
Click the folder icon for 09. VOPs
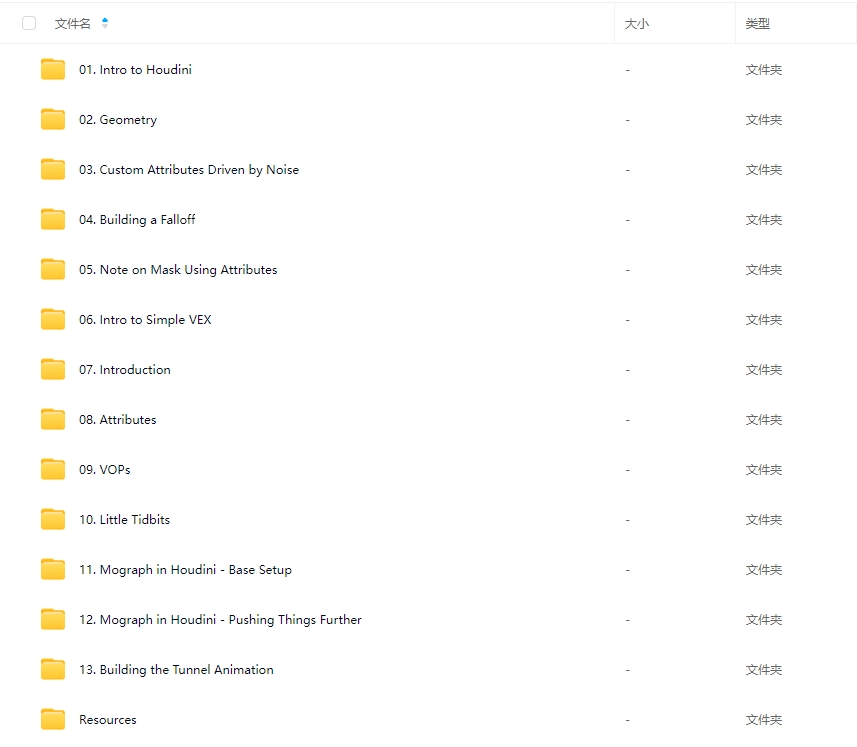point(53,469)
